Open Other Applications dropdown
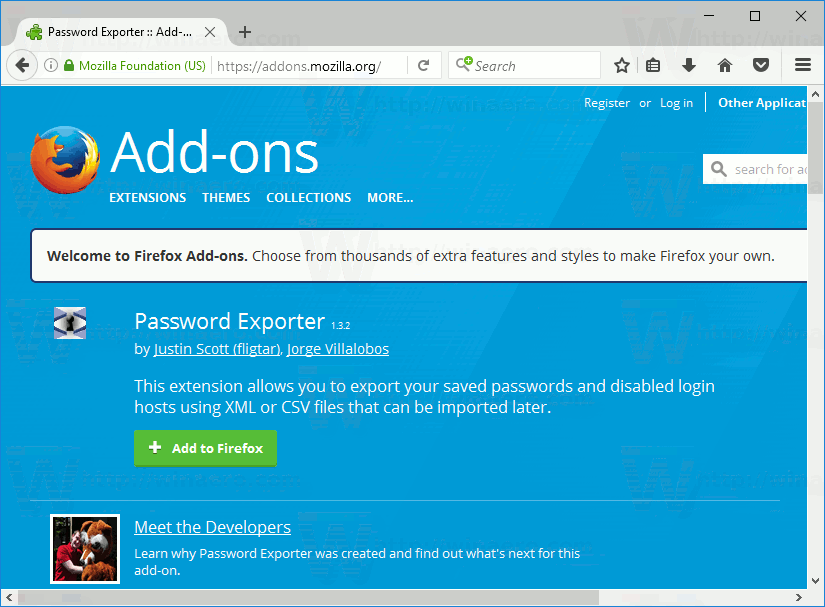The image size is (825, 607). (762, 103)
